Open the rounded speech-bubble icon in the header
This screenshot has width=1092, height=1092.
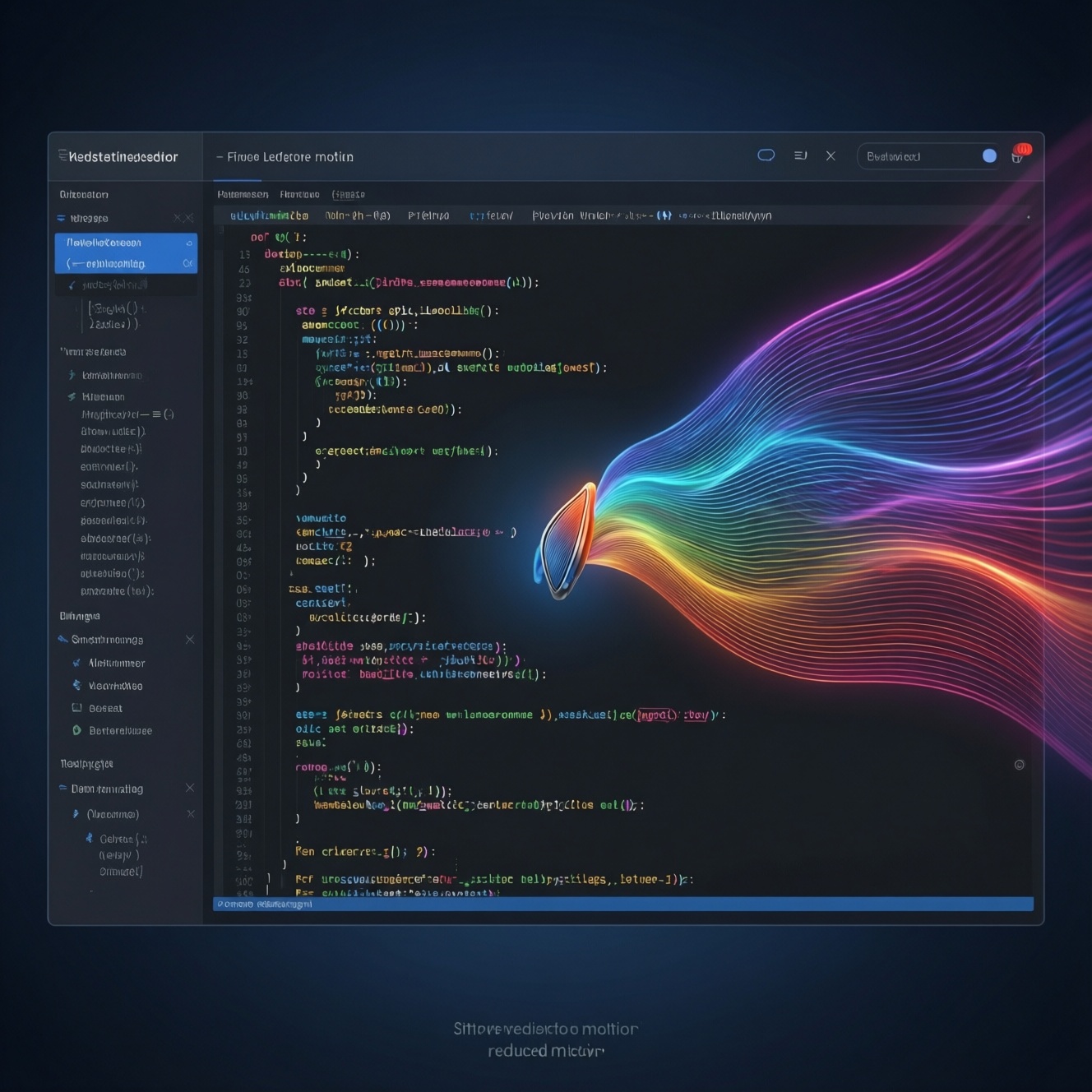click(766, 155)
